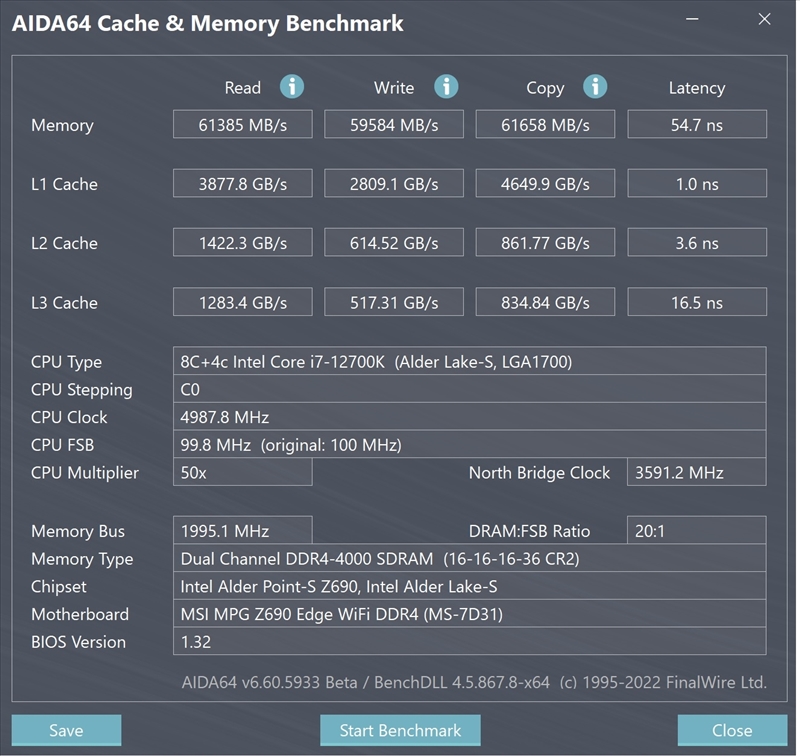
Task: Click the Save button
Action: pos(66,730)
